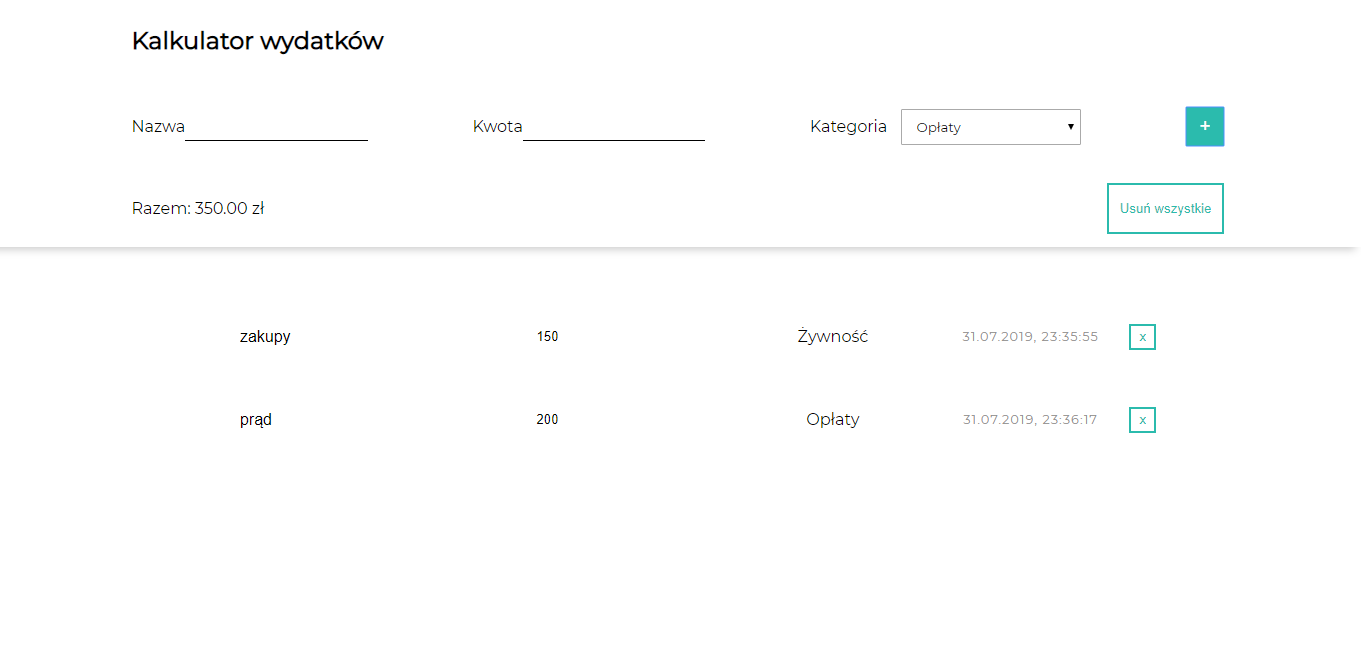Click the Razem: 350.00 zł total
1361x653 pixels.
click(x=198, y=208)
